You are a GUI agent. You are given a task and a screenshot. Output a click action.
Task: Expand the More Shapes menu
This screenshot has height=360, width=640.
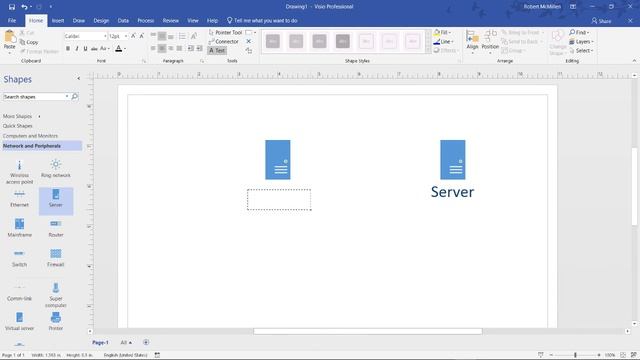coord(22,116)
